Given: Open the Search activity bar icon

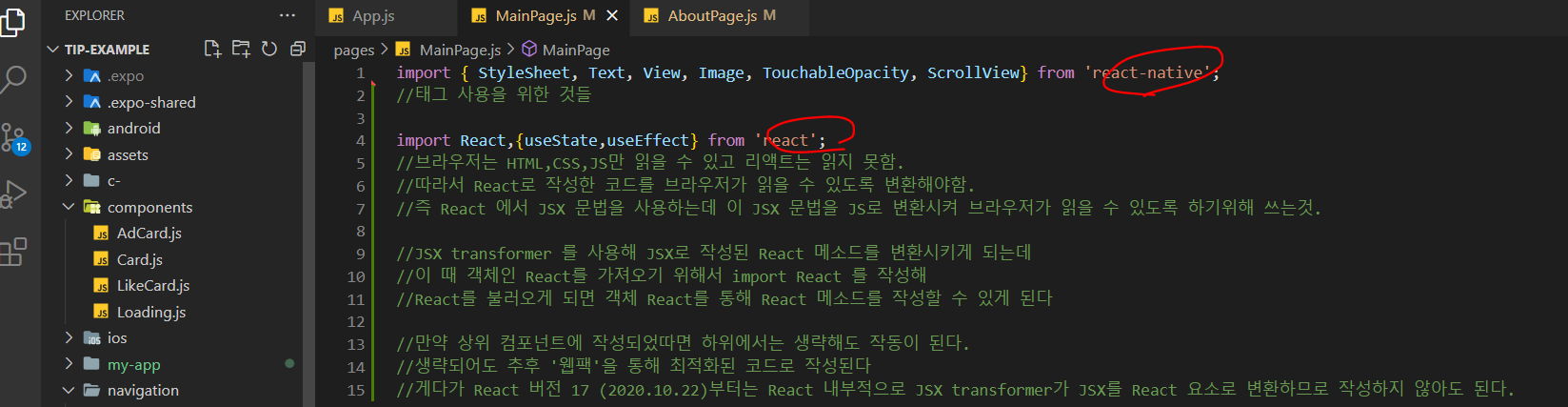Looking at the screenshot, I should point(11,80).
